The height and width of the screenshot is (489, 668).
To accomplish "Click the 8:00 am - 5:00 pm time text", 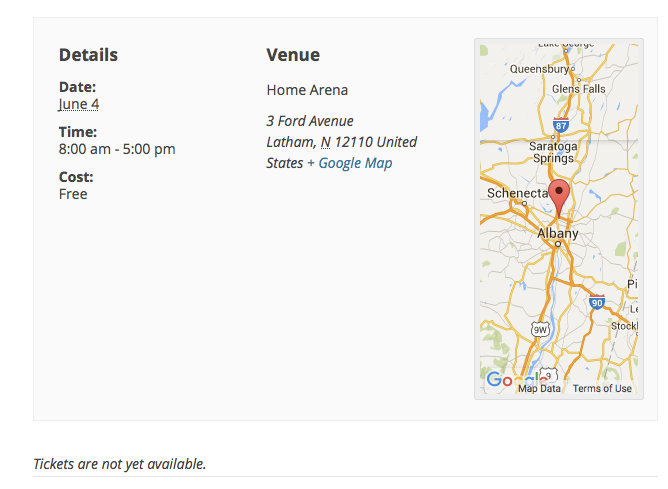I will click(x=117, y=149).
